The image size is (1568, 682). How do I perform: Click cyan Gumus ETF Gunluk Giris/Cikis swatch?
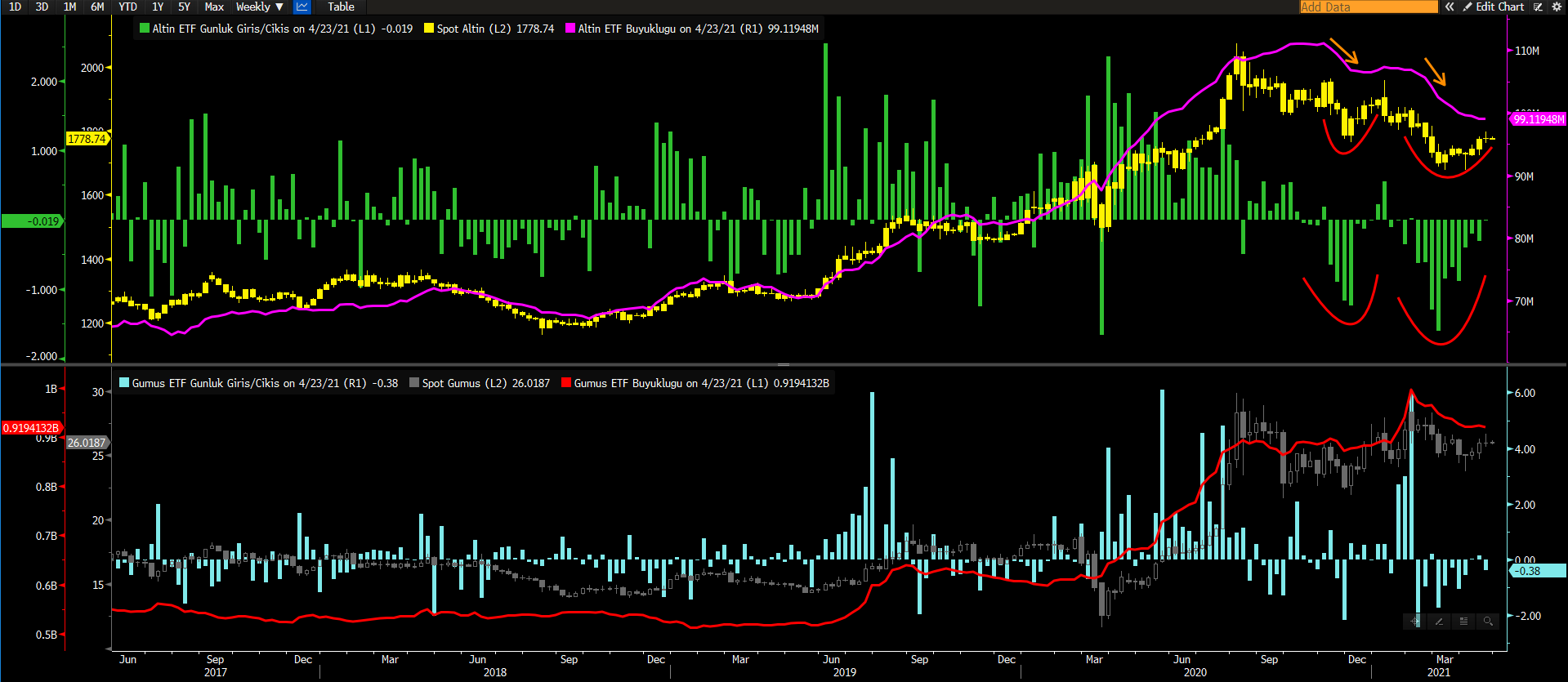[x=124, y=383]
